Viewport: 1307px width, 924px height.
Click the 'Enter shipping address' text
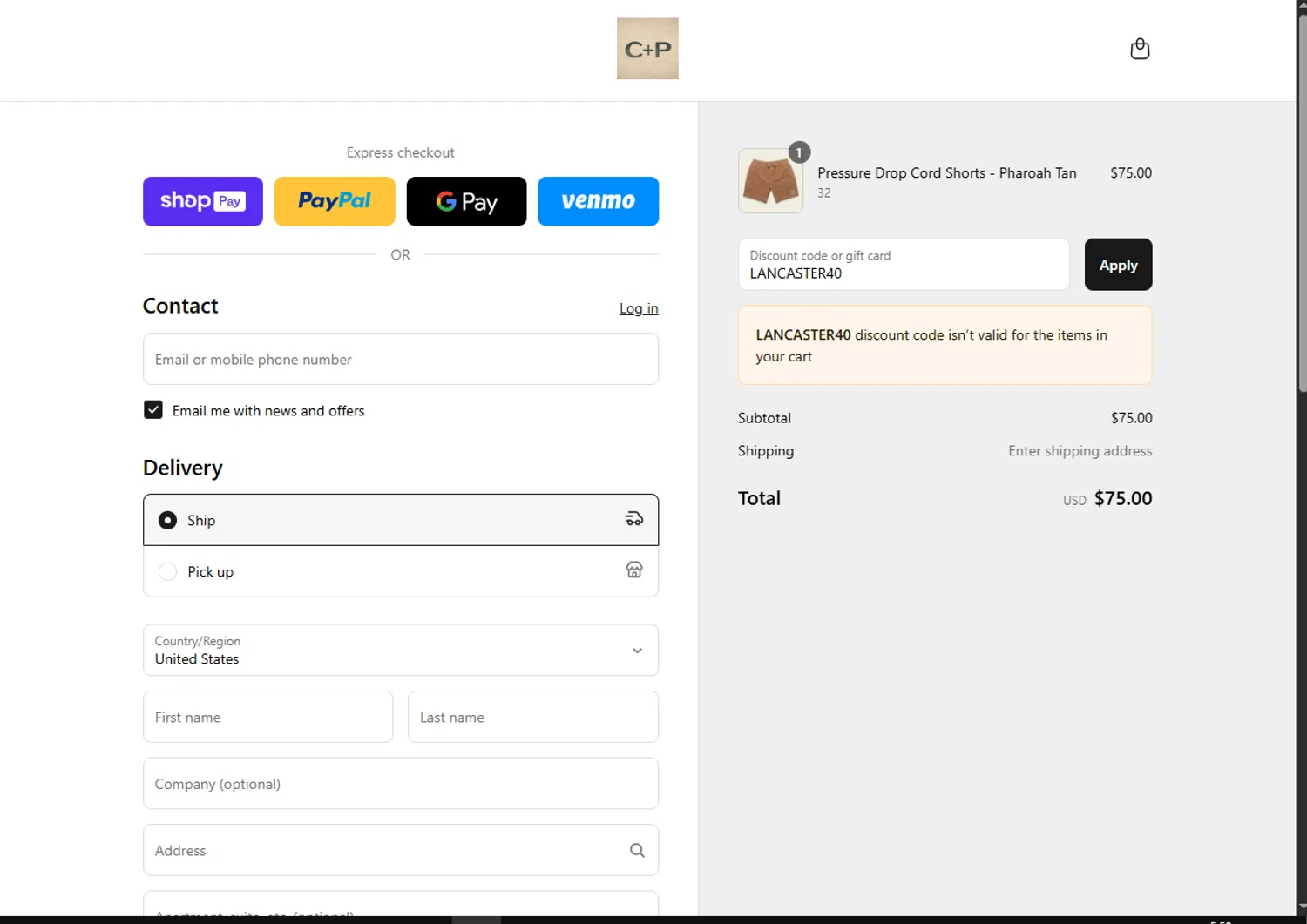pos(1080,451)
